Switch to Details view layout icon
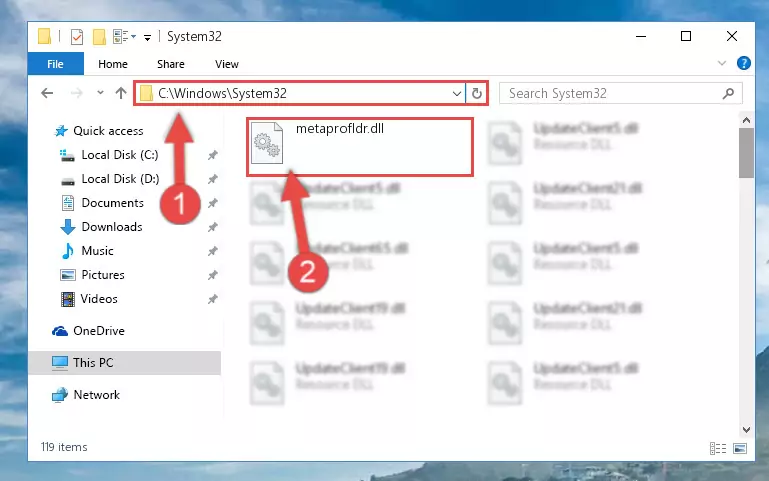Viewport: 769px width, 481px height. 718,448
